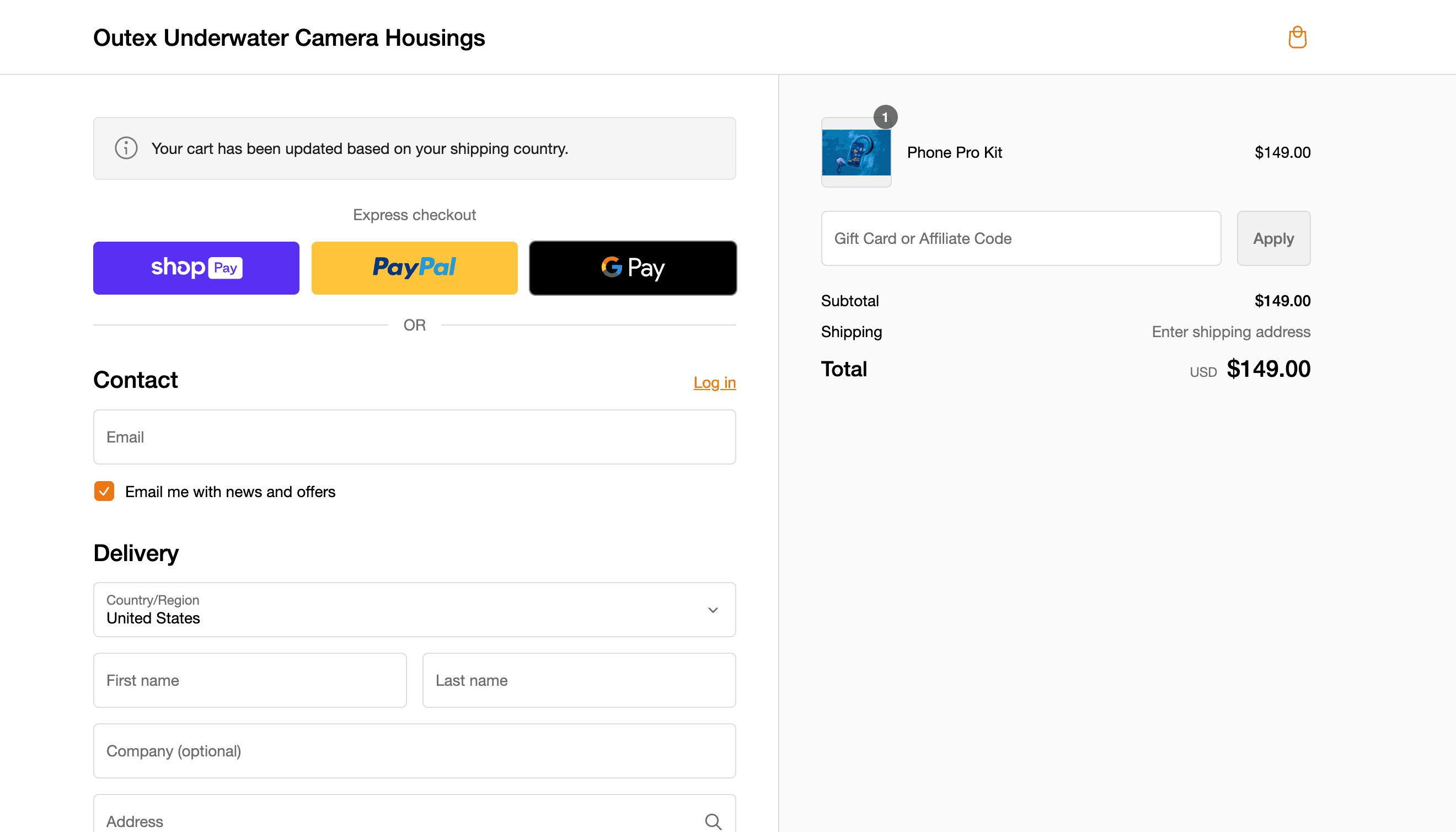The height and width of the screenshot is (832, 1456).
Task: Click the Address field search magnifier icon
Action: pos(713,821)
